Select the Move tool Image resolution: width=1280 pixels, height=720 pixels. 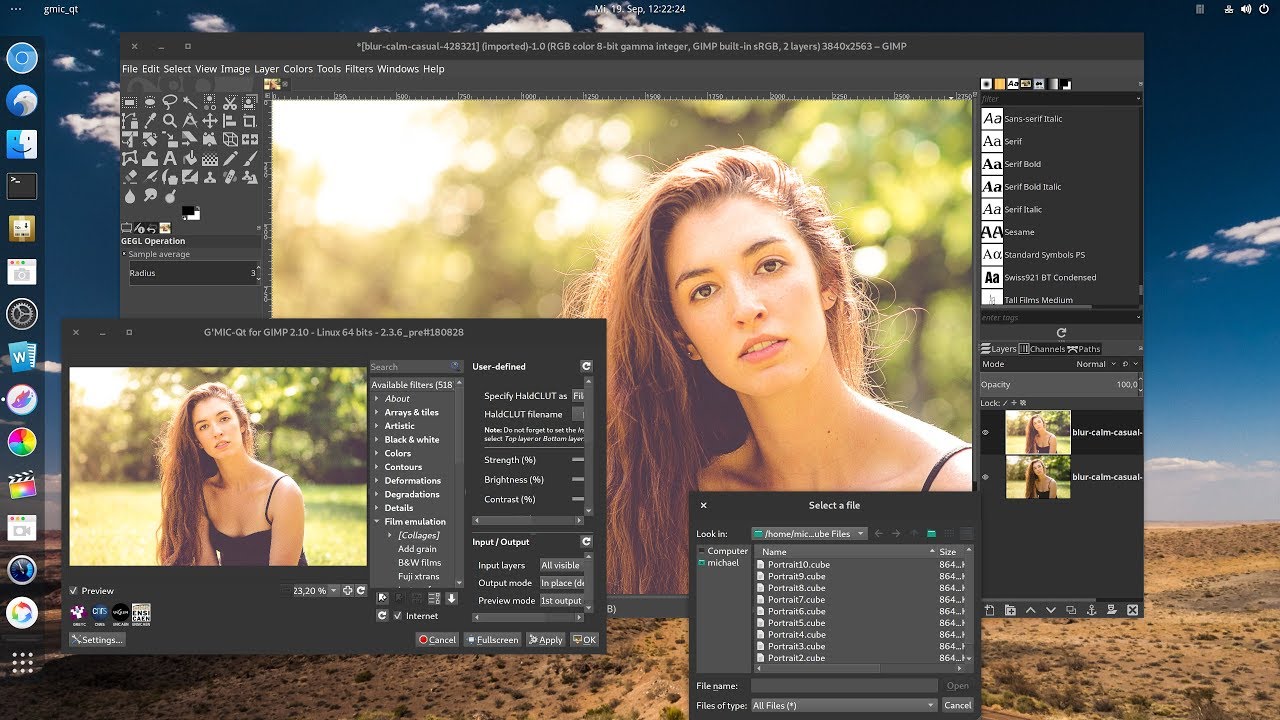tap(210, 121)
